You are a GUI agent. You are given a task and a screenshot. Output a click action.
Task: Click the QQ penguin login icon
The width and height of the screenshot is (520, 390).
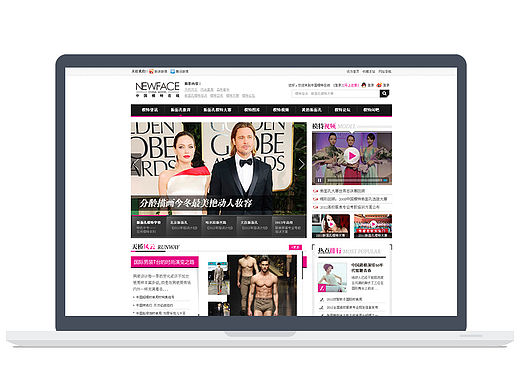click(x=364, y=85)
